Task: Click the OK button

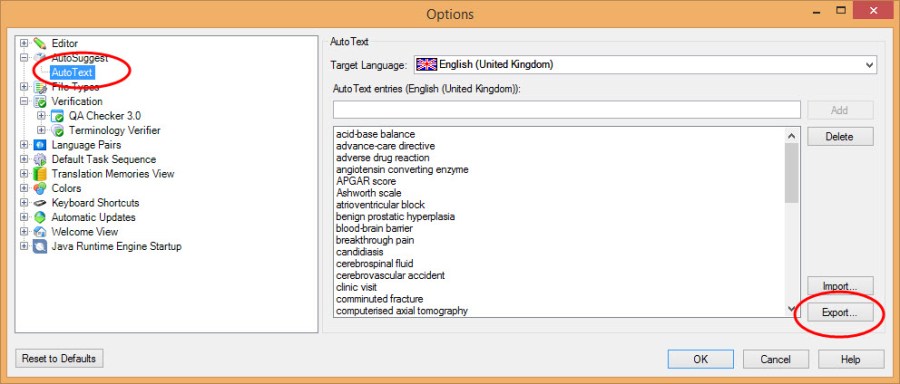Action: tap(701, 359)
